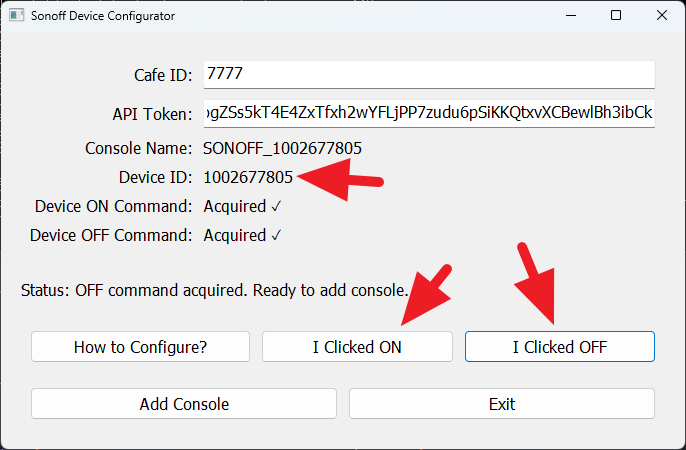Click the Device OFF Command Acquired status
The image size is (686, 450).
pyautogui.click(x=243, y=236)
